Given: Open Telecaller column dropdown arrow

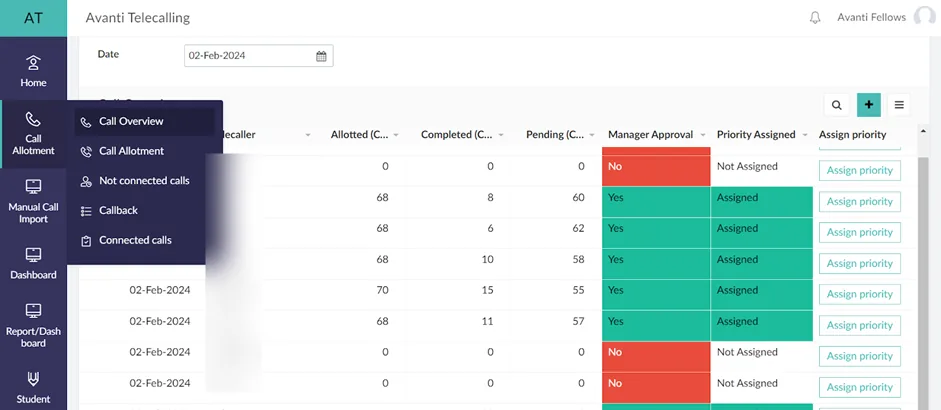Looking at the screenshot, I should (308, 135).
